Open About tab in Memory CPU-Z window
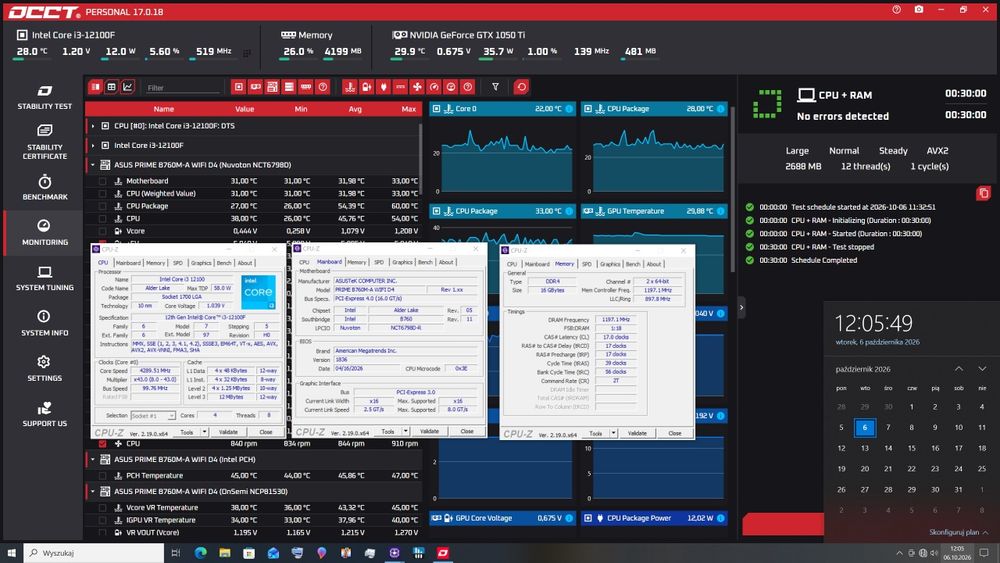Image resolution: width=1000 pixels, height=563 pixels. pyautogui.click(x=654, y=264)
